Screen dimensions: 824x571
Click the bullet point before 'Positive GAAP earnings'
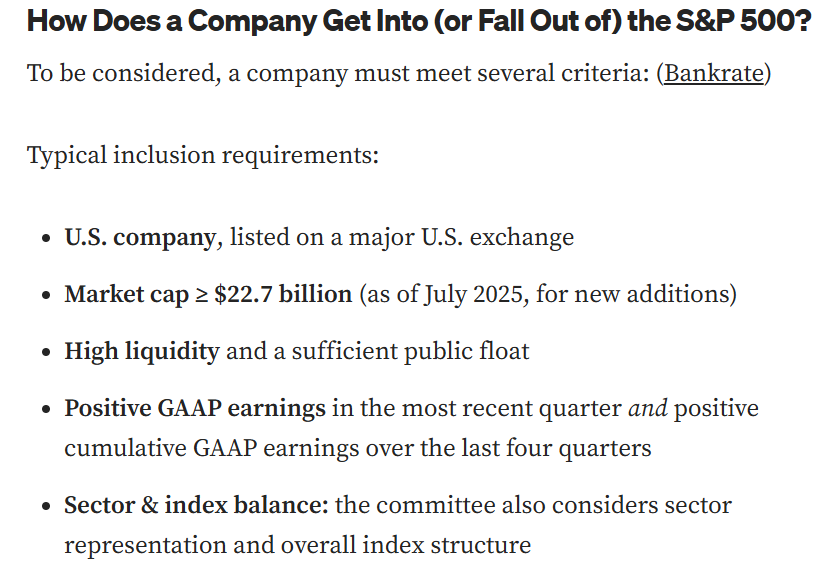point(47,411)
